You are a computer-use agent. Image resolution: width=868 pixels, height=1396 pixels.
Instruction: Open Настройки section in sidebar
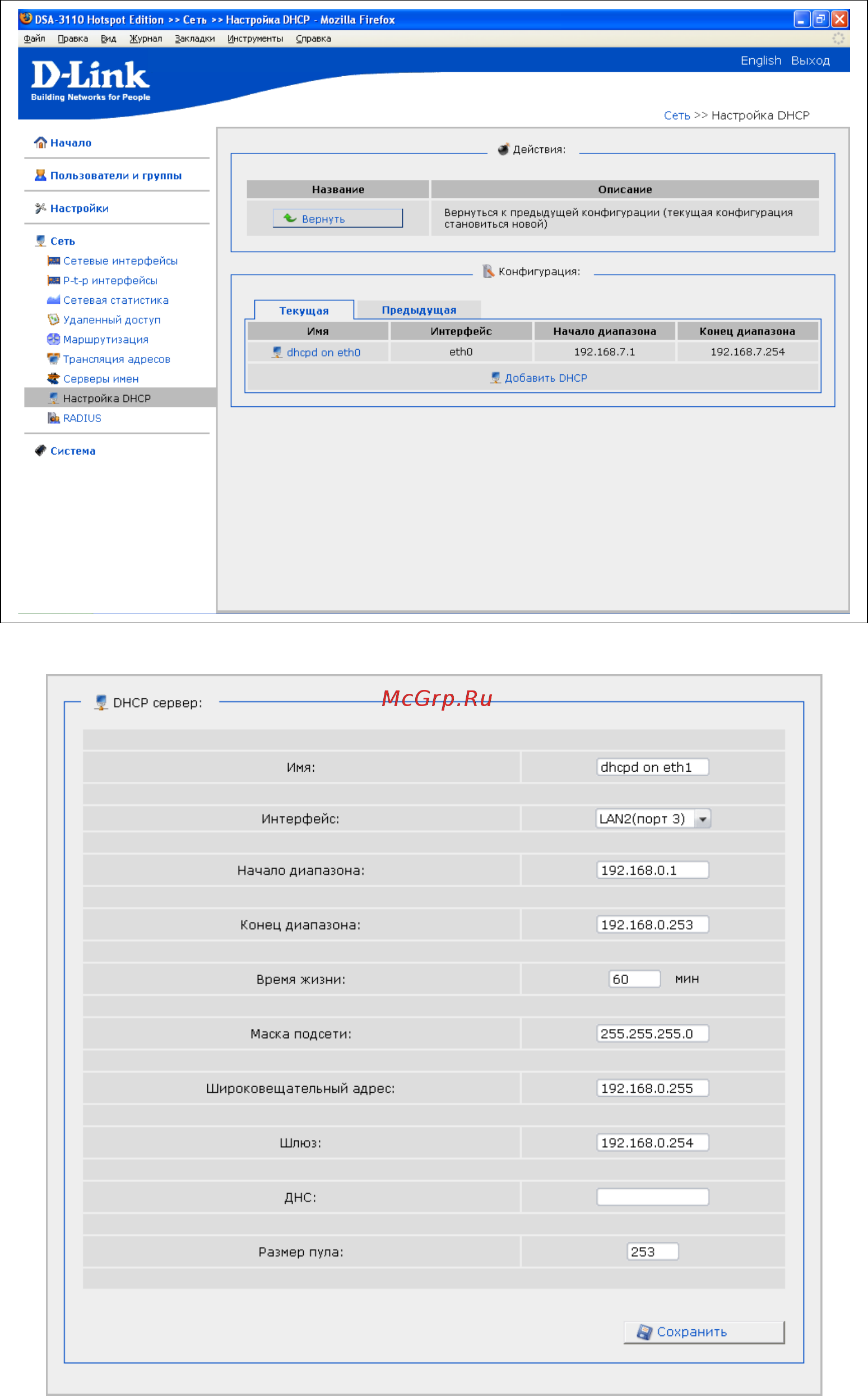79,208
